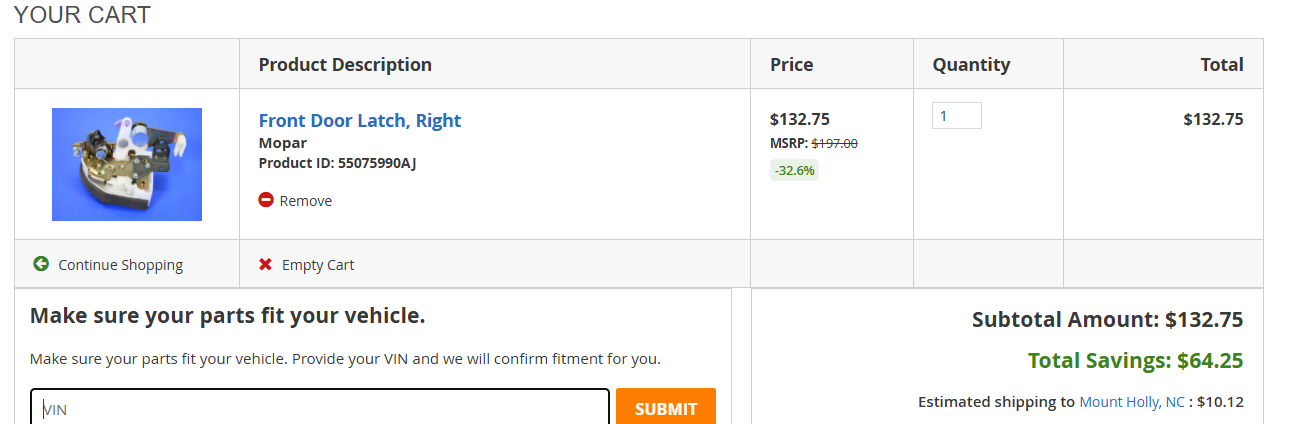
Task: Click the green Continue Shopping arrow icon
Action: coord(41,264)
